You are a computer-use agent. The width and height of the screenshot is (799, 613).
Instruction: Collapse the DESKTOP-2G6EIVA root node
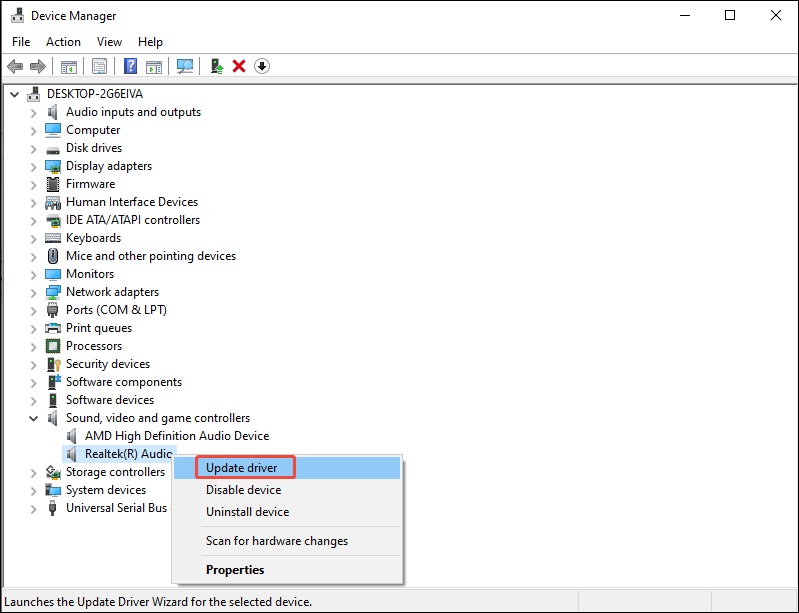[x=14, y=94]
